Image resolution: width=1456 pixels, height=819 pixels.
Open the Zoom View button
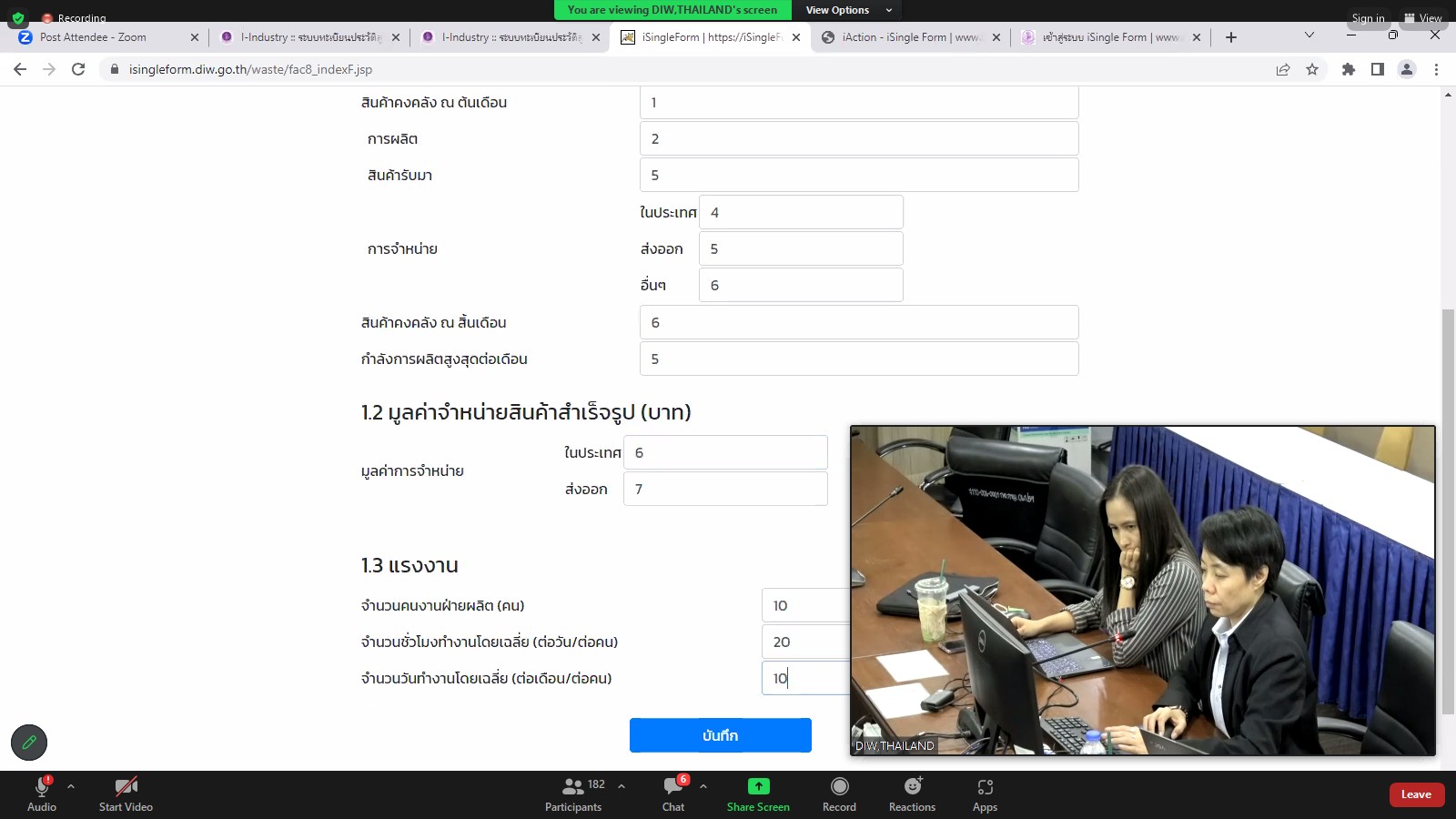(x=1423, y=18)
